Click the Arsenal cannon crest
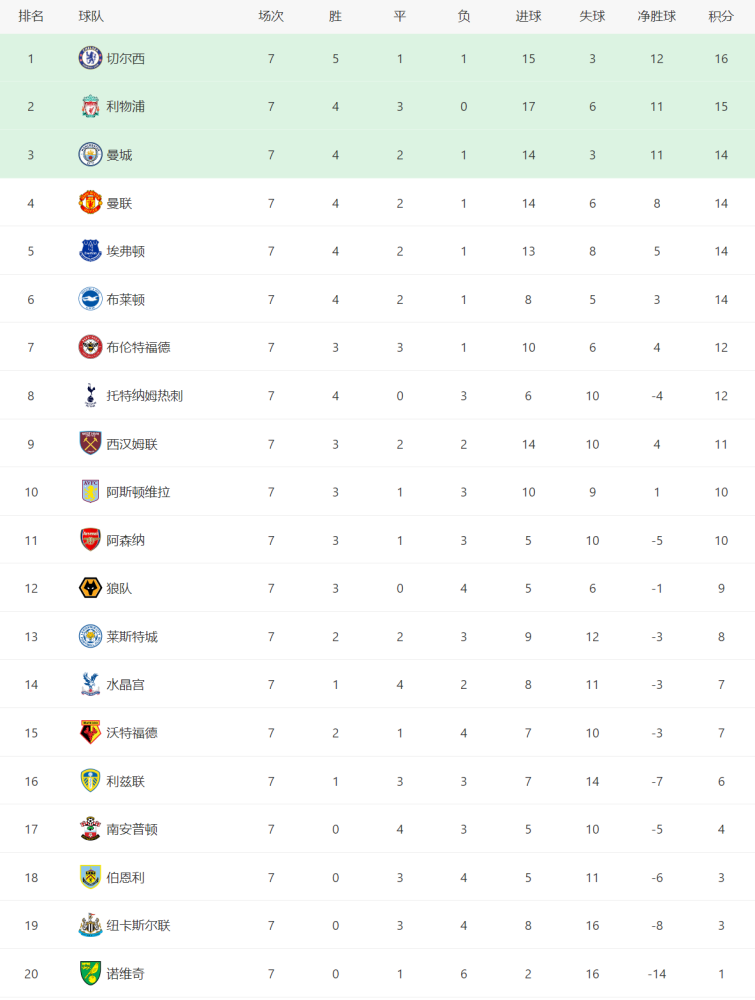Image resolution: width=755 pixels, height=1000 pixels. [x=90, y=540]
